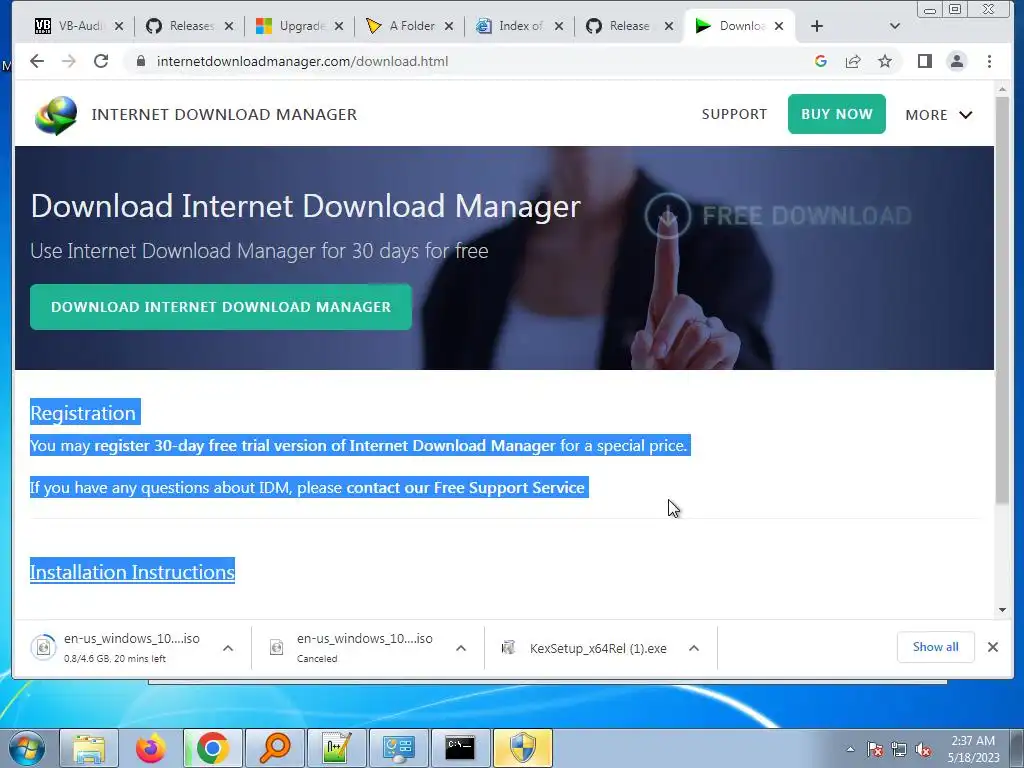
Task: Click INTERNET DOWNLOAD MANAGER site title
Action: pos(224,114)
